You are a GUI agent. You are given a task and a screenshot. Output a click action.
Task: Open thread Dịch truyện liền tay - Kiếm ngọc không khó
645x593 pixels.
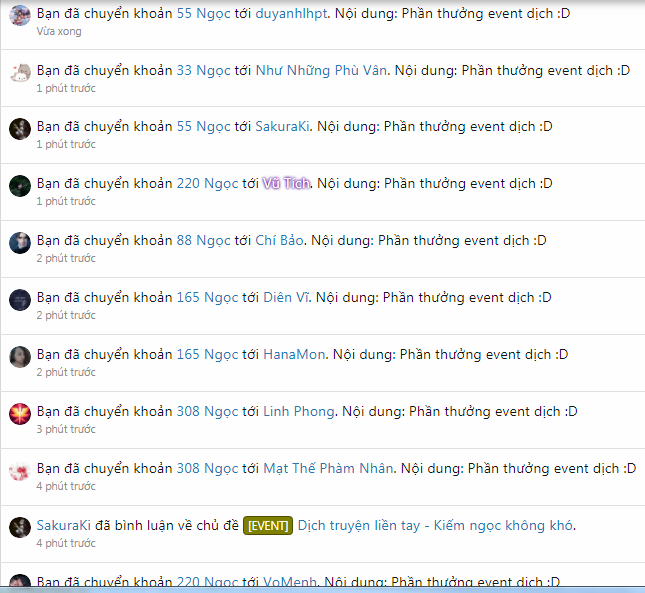(x=435, y=526)
